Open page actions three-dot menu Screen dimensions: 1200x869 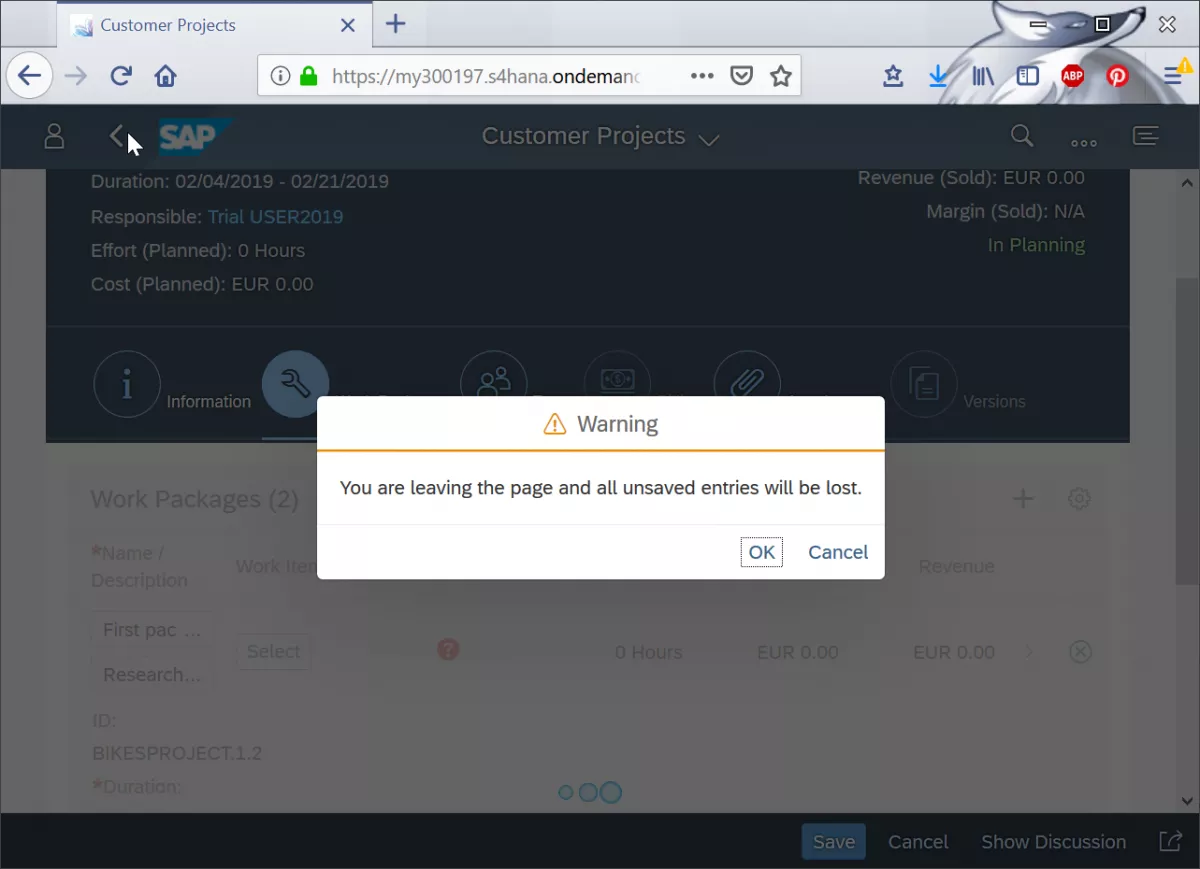[702, 76]
